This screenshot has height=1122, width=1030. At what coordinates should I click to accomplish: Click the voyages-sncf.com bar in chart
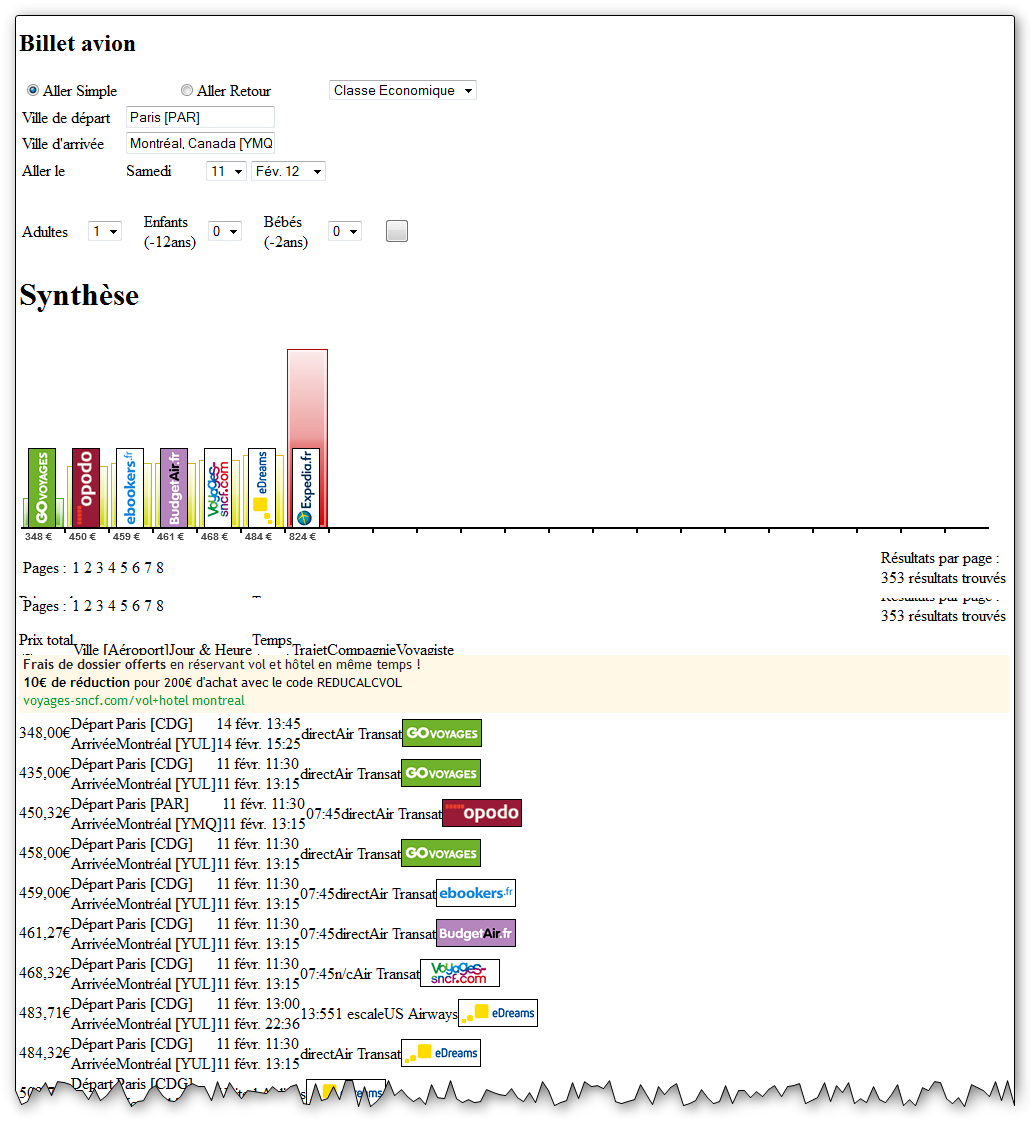click(x=218, y=487)
